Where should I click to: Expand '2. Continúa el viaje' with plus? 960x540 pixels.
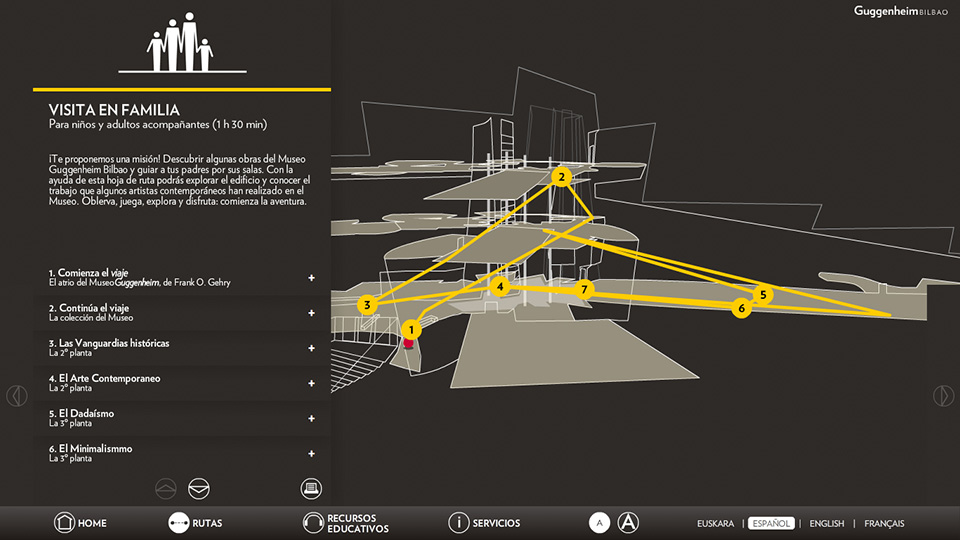(311, 313)
